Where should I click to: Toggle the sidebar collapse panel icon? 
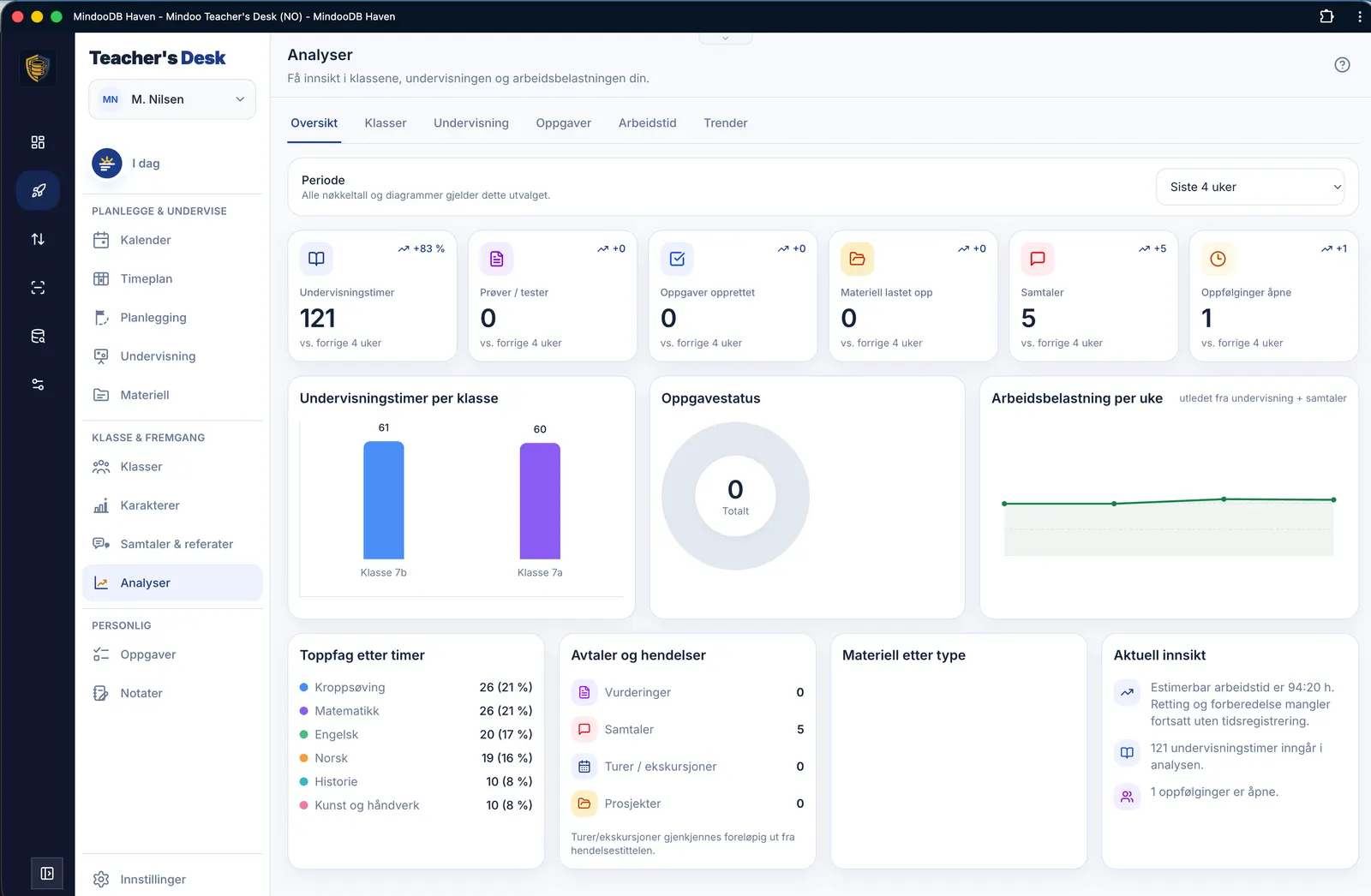(47, 873)
